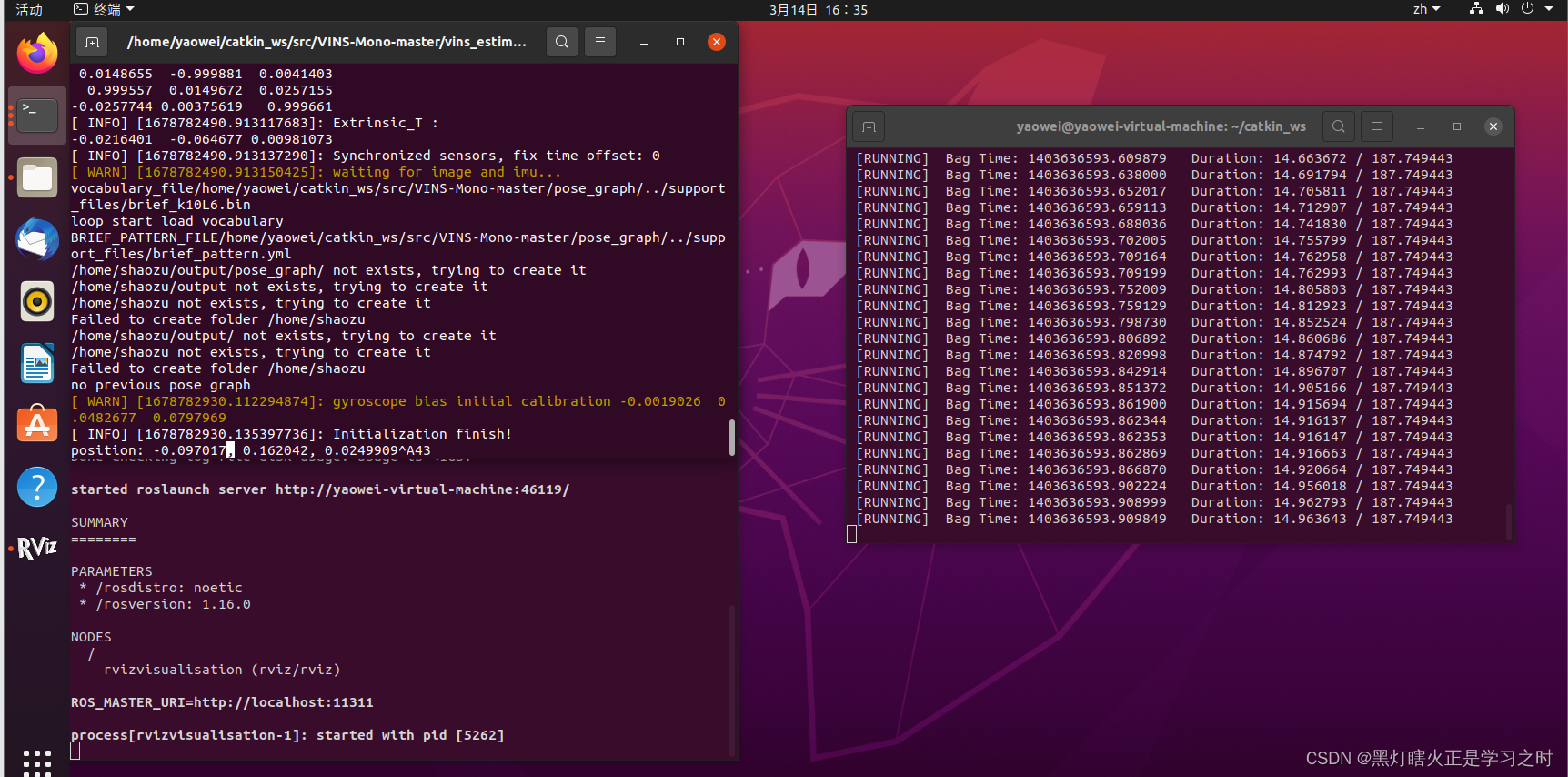Click NODES heading in roslaunch output
The height and width of the screenshot is (777, 1568).
click(91, 637)
